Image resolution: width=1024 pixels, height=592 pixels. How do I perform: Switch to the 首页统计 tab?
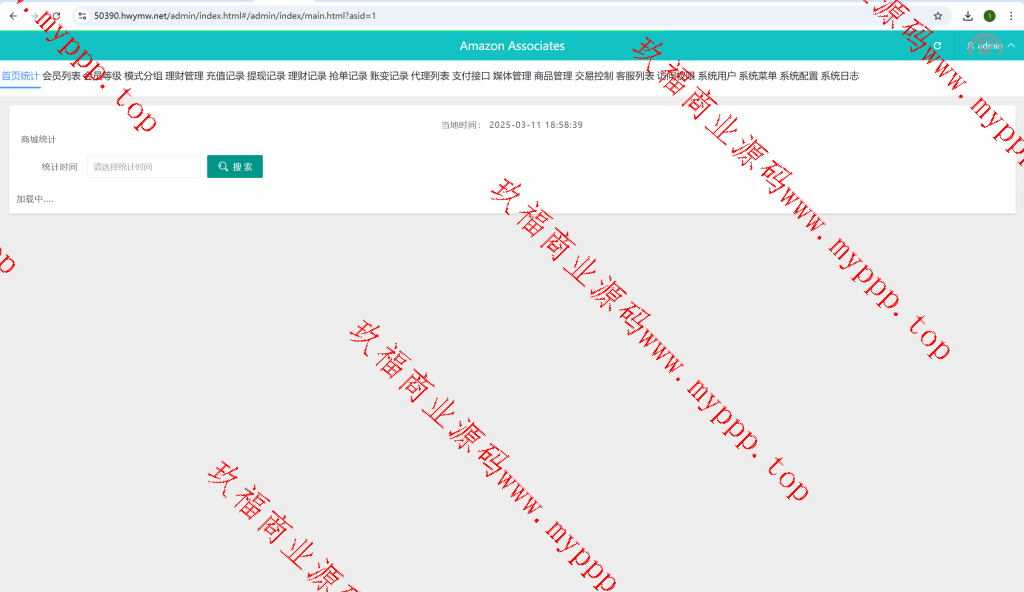click(20, 76)
